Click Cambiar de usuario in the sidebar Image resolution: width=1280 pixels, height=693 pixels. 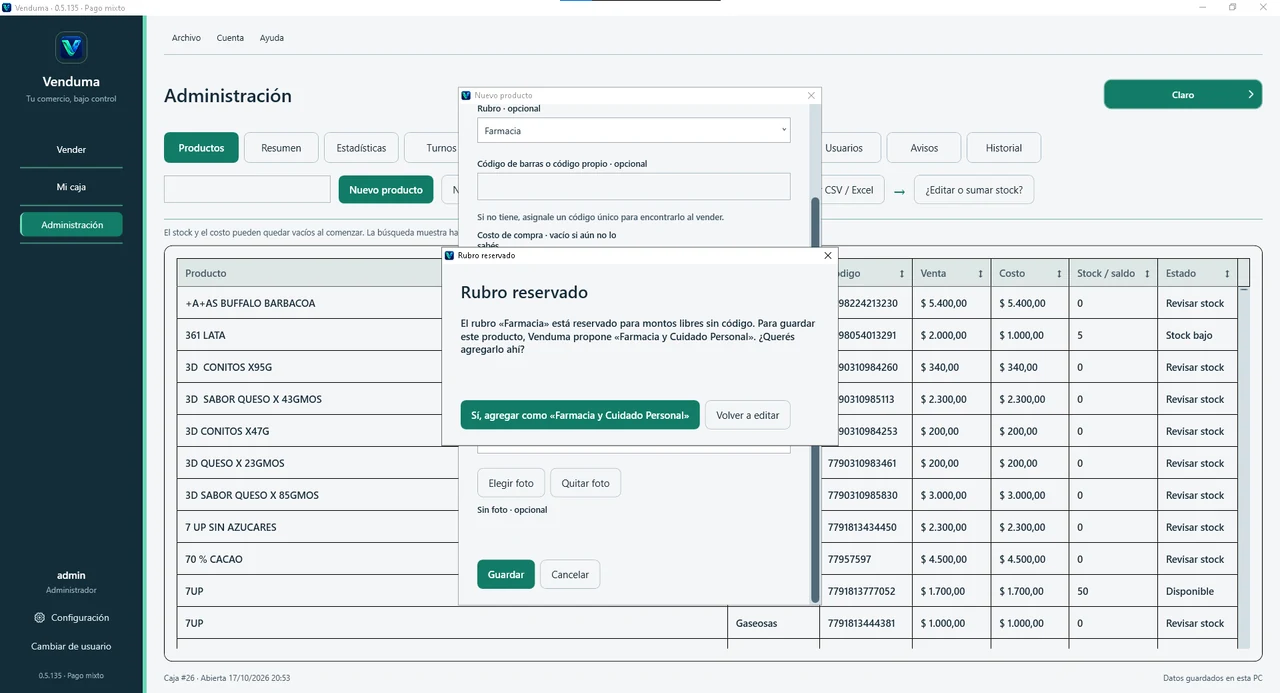point(71,646)
